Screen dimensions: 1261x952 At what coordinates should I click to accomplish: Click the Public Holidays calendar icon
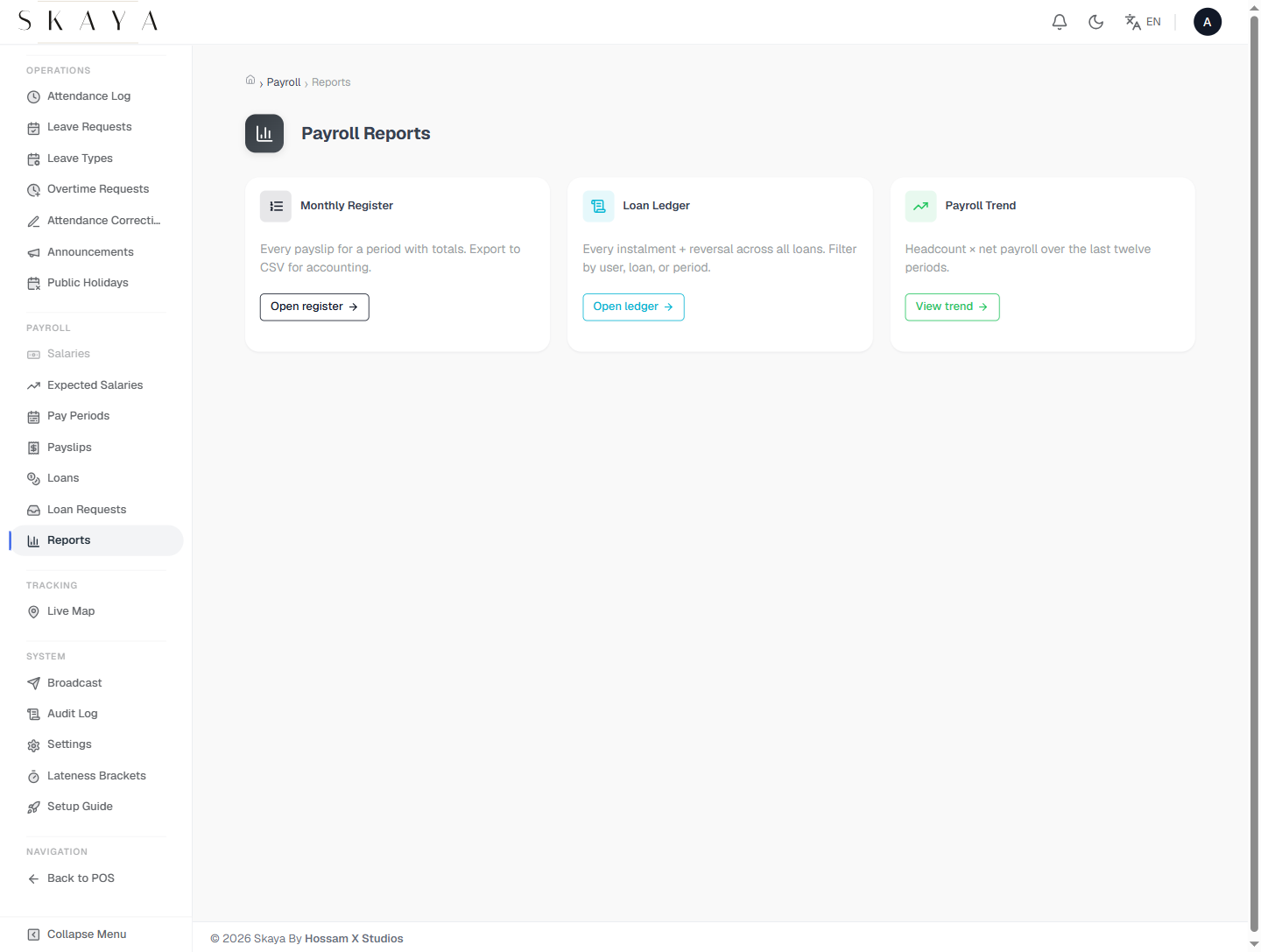click(x=33, y=284)
